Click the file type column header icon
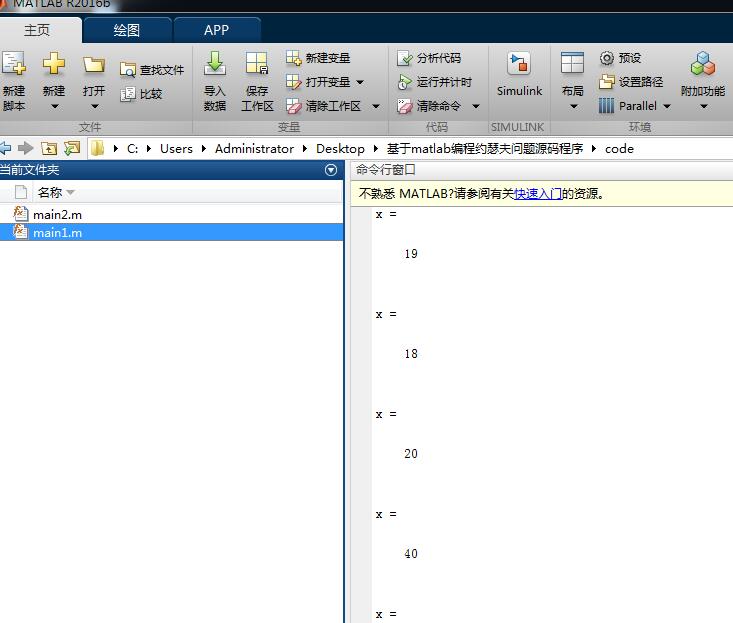 click(x=21, y=192)
